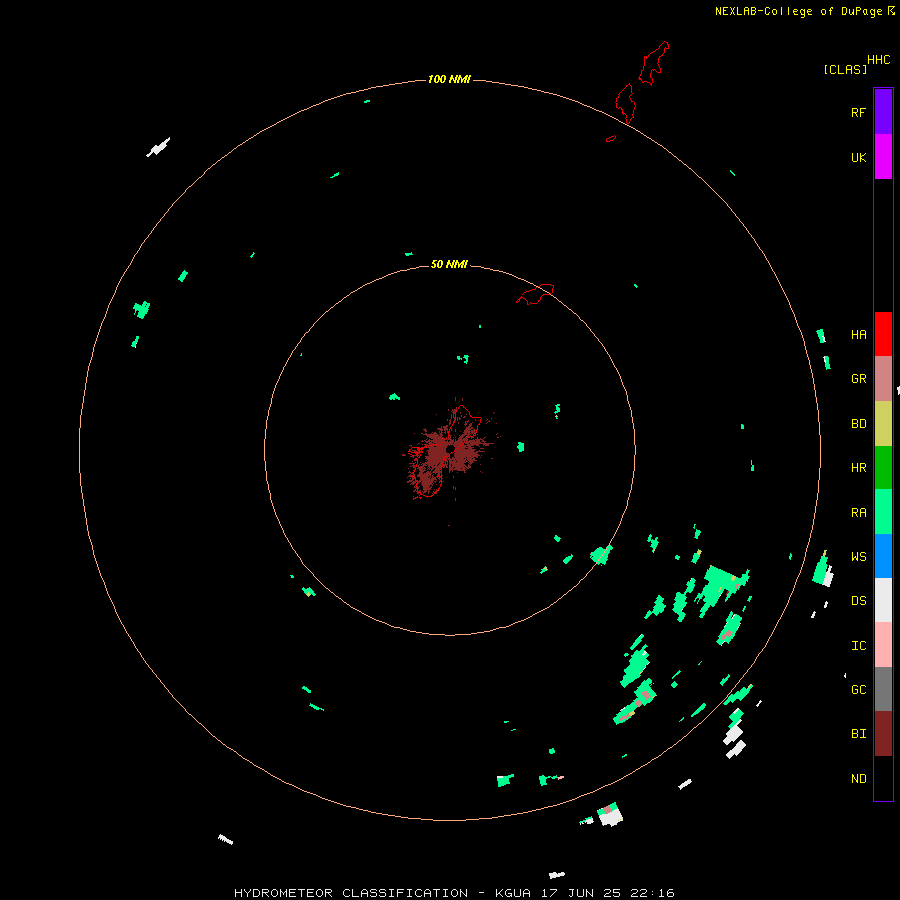
Task: Click the BI legend label
Action: [858, 734]
